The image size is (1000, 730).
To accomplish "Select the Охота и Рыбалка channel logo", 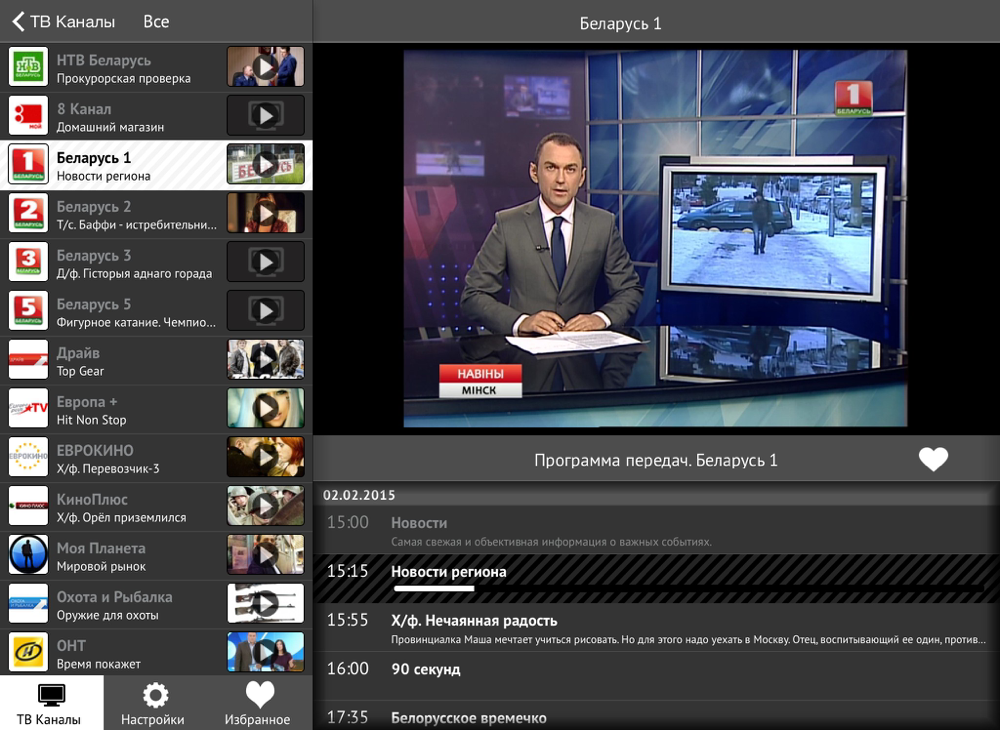I will [28, 603].
